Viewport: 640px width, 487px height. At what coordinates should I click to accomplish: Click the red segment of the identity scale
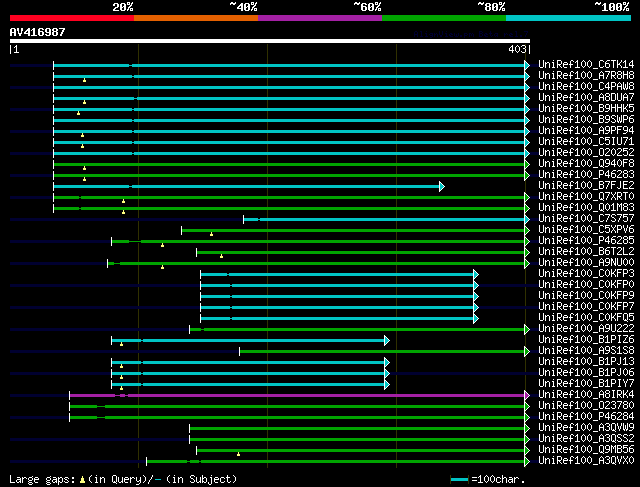(72, 18)
